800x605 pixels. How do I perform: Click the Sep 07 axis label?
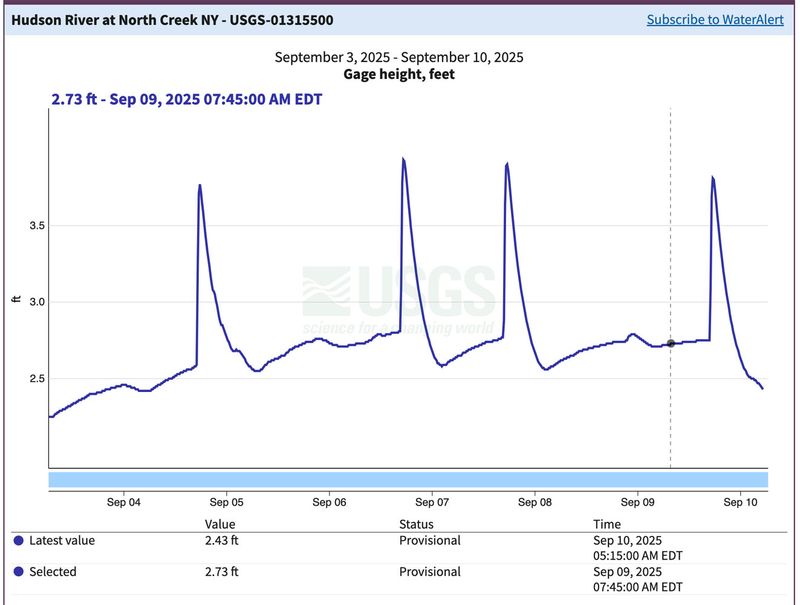pyautogui.click(x=432, y=502)
